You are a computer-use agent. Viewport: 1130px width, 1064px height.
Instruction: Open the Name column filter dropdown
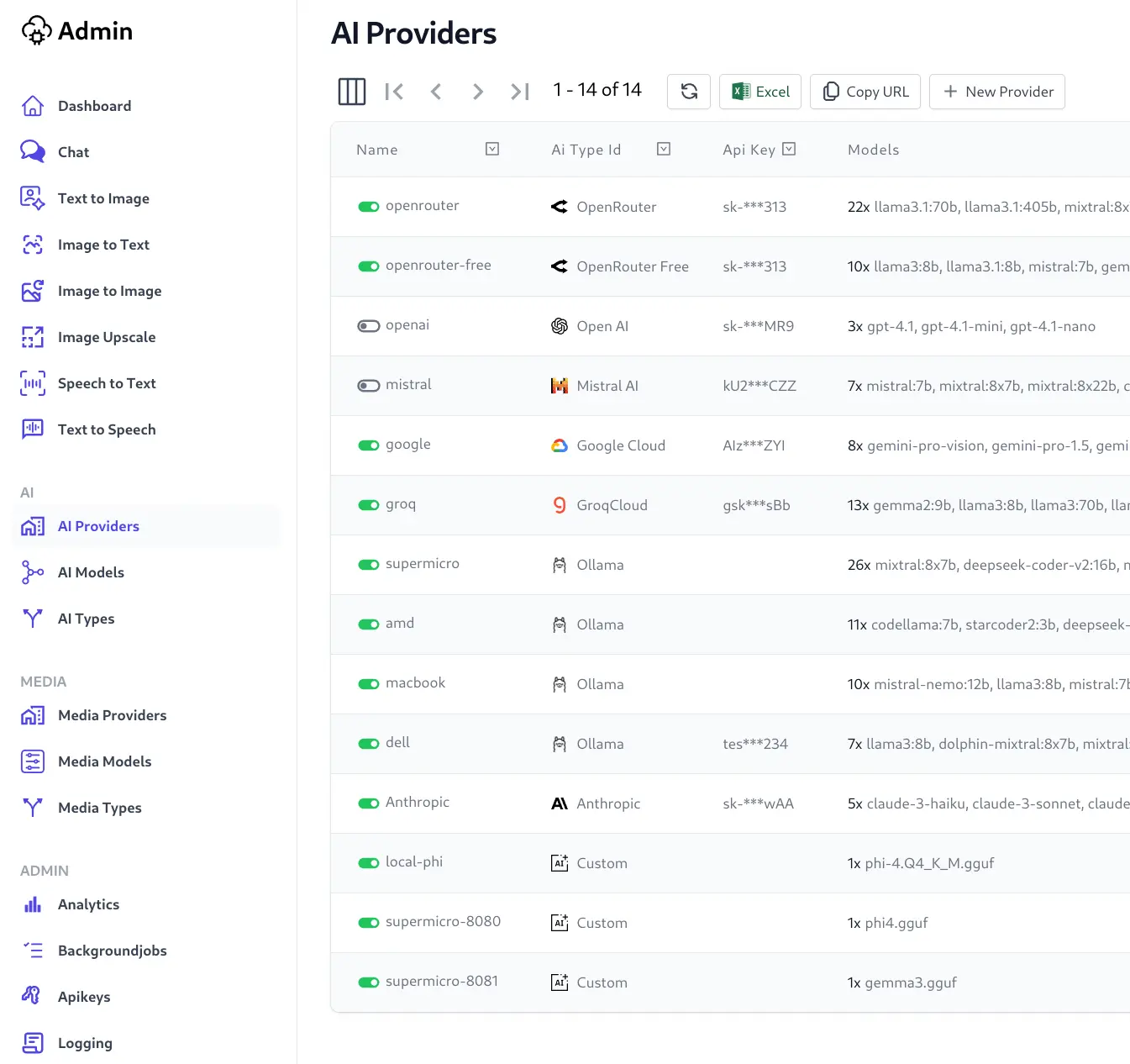pyautogui.click(x=492, y=149)
